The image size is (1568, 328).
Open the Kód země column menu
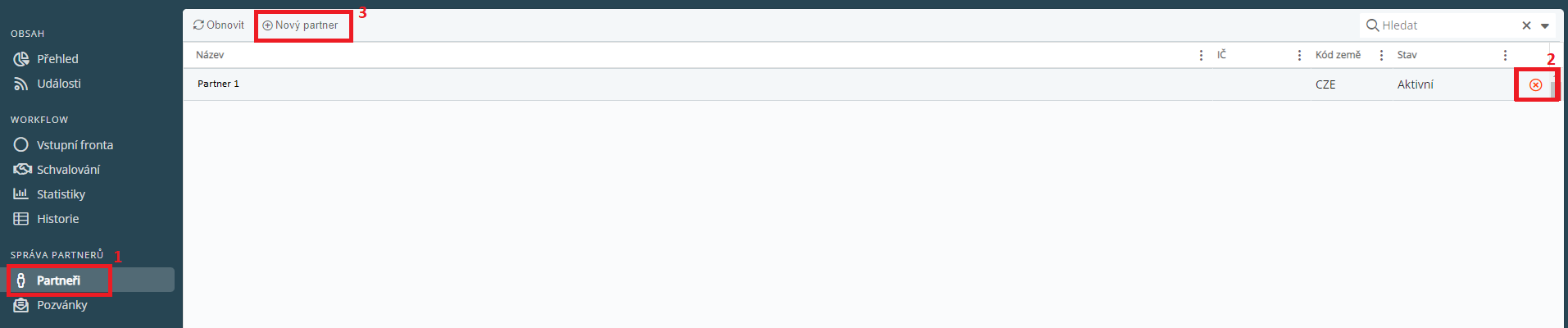coord(1381,55)
